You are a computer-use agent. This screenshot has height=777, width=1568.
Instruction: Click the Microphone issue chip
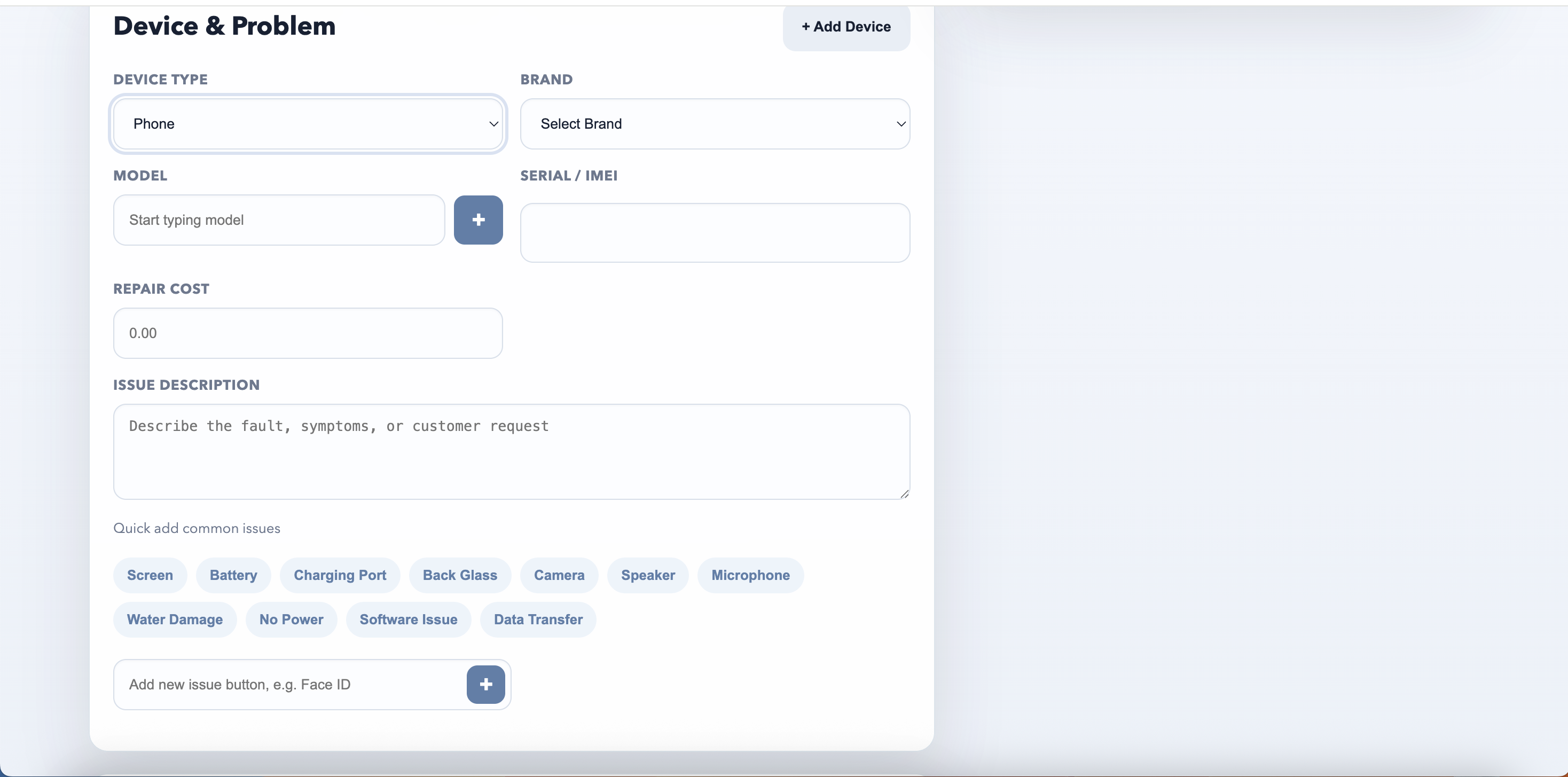pyautogui.click(x=750, y=575)
